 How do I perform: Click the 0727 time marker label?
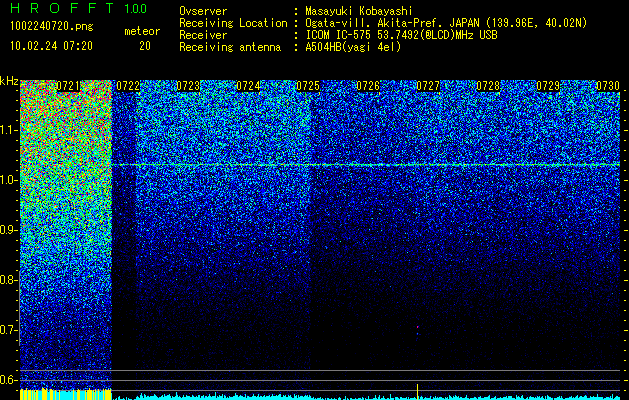click(428, 86)
